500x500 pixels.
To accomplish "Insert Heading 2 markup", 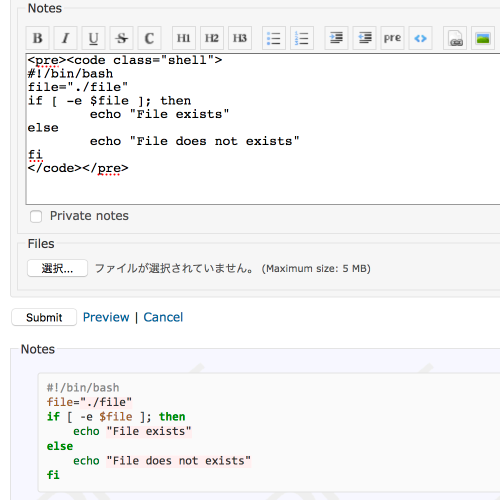I will pyautogui.click(x=212, y=38).
